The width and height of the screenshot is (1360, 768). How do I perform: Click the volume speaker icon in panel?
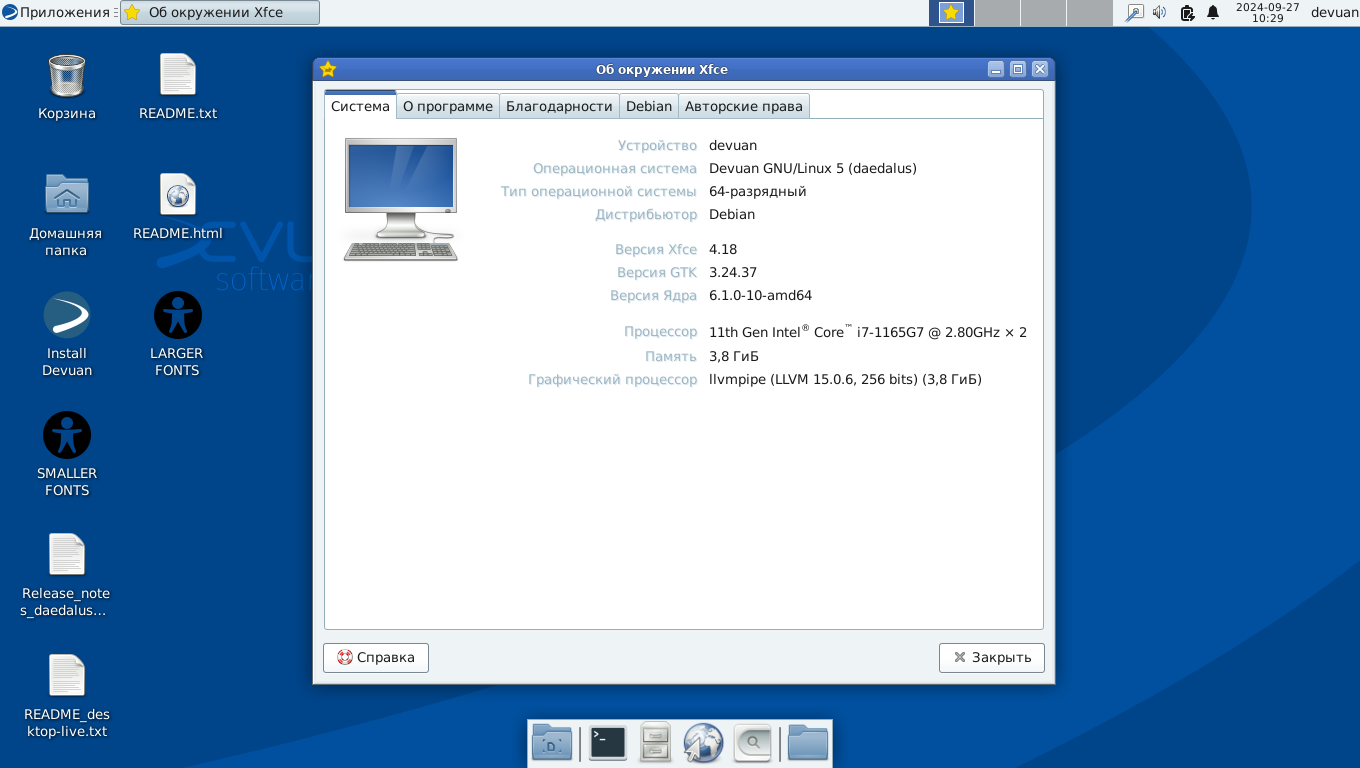pyautogui.click(x=1160, y=13)
